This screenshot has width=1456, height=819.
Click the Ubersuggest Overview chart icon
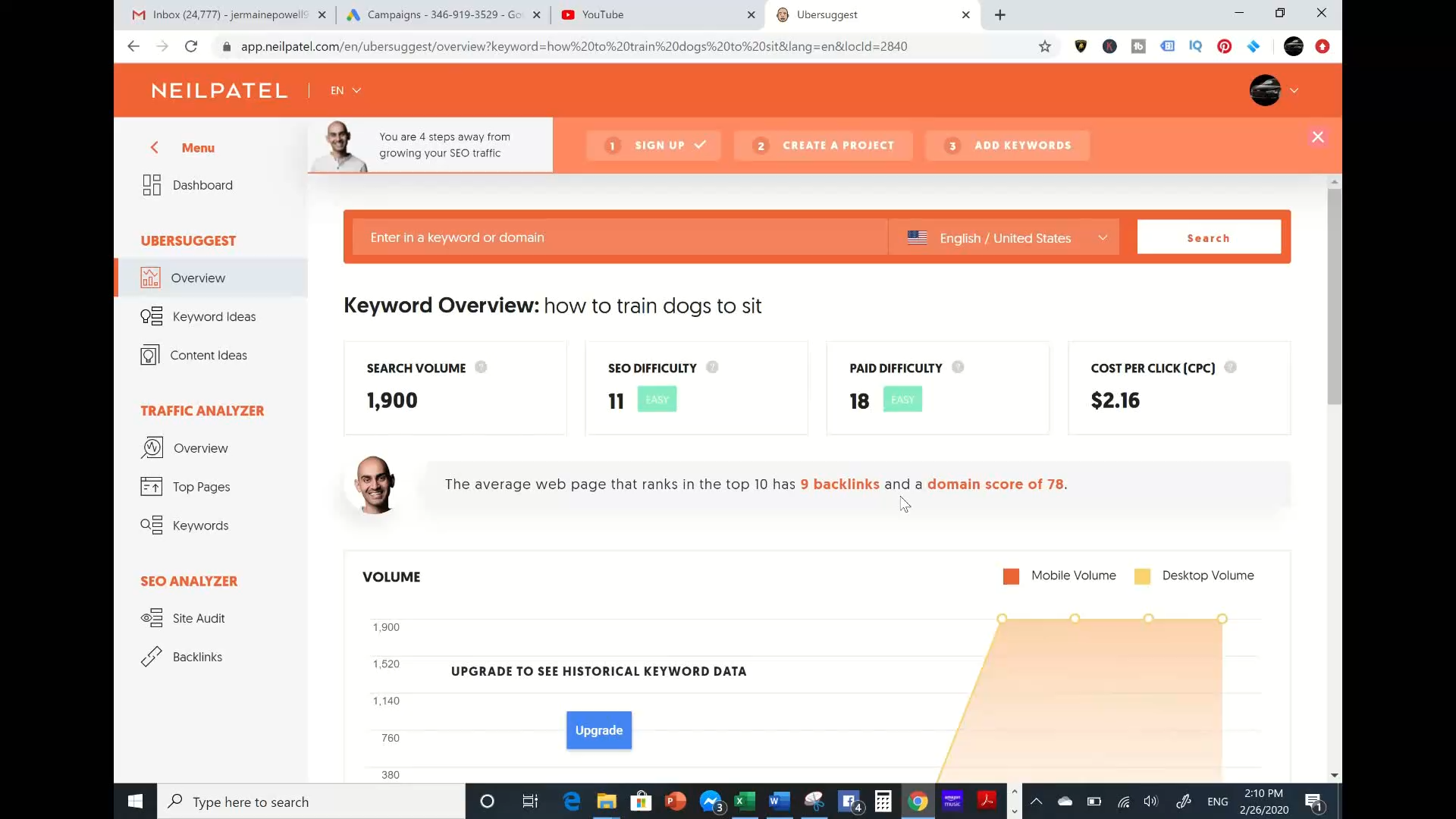[150, 278]
